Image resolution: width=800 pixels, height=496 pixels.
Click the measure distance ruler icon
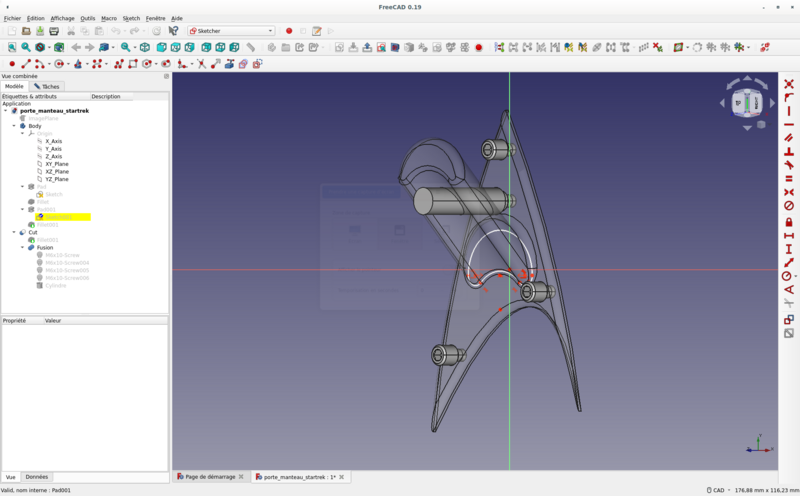point(251,47)
